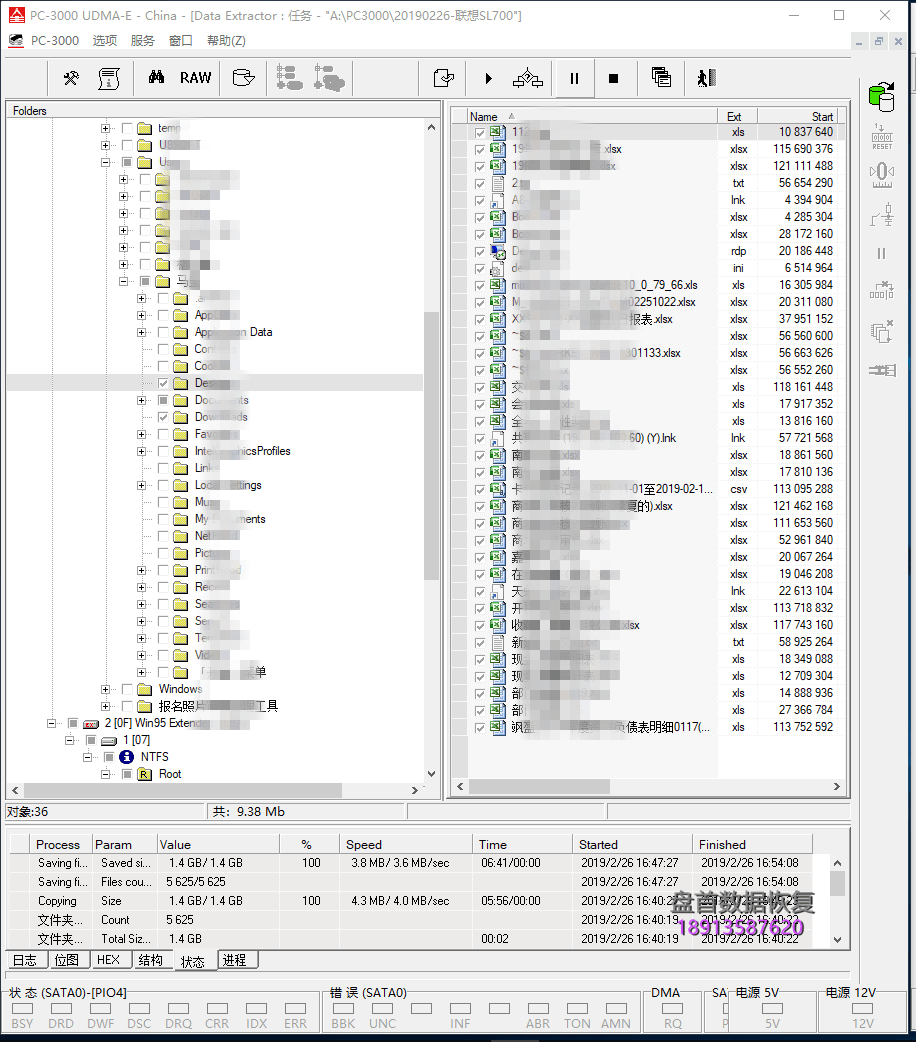Select the Root folder in tree

tap(170, 774)
